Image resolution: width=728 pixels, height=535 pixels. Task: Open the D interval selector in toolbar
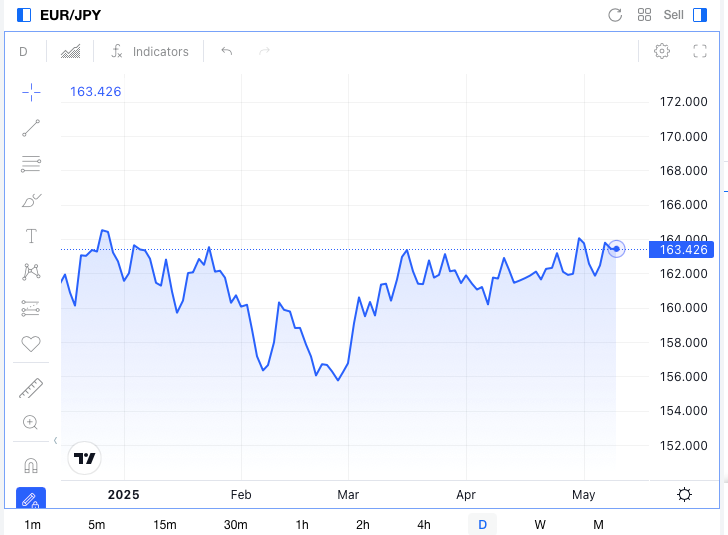click(x=23, y=52)
